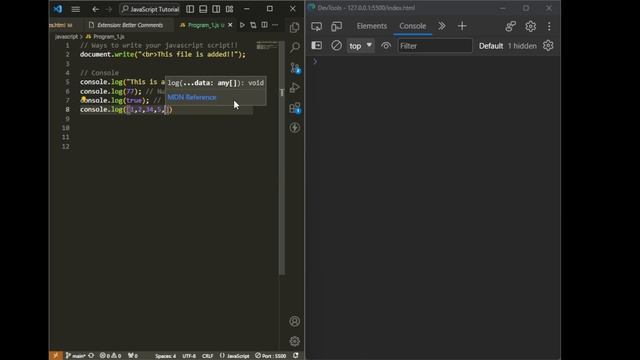Close the Program_1.js tab
The height and width of the screenshot is (360, 640).
point(230,25)
